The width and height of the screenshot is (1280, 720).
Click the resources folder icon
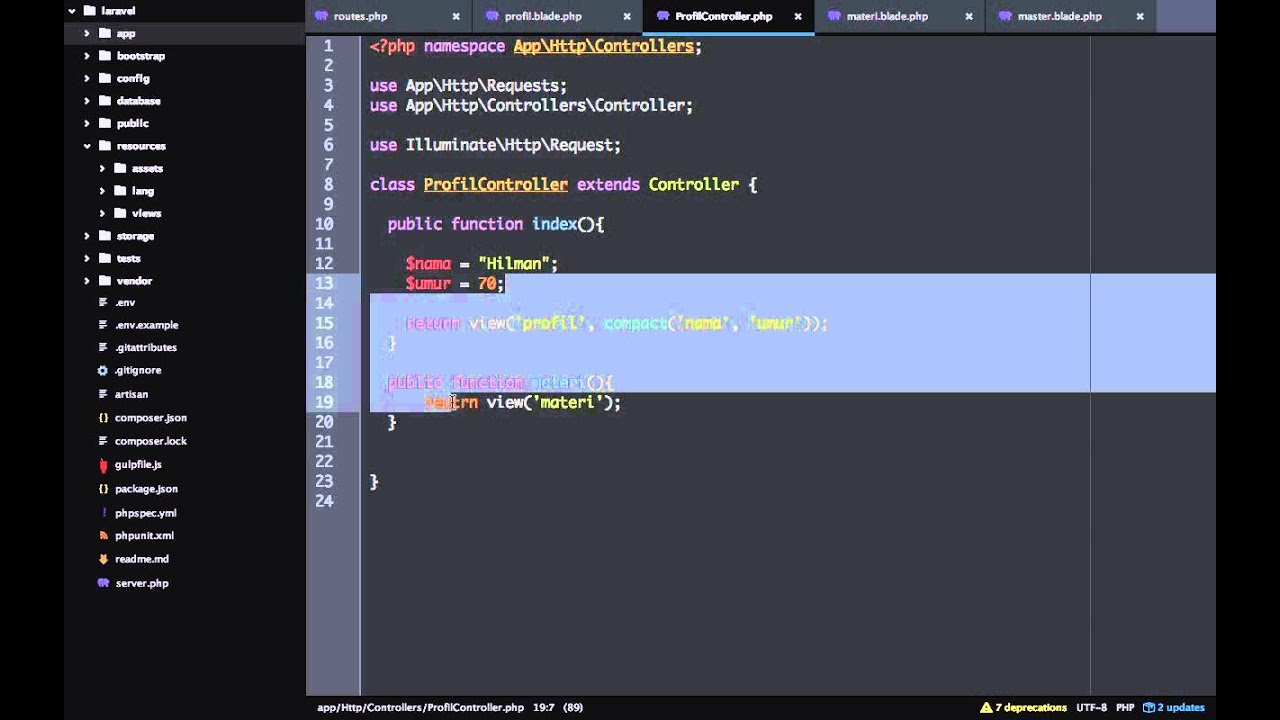(x=105, y=146)
